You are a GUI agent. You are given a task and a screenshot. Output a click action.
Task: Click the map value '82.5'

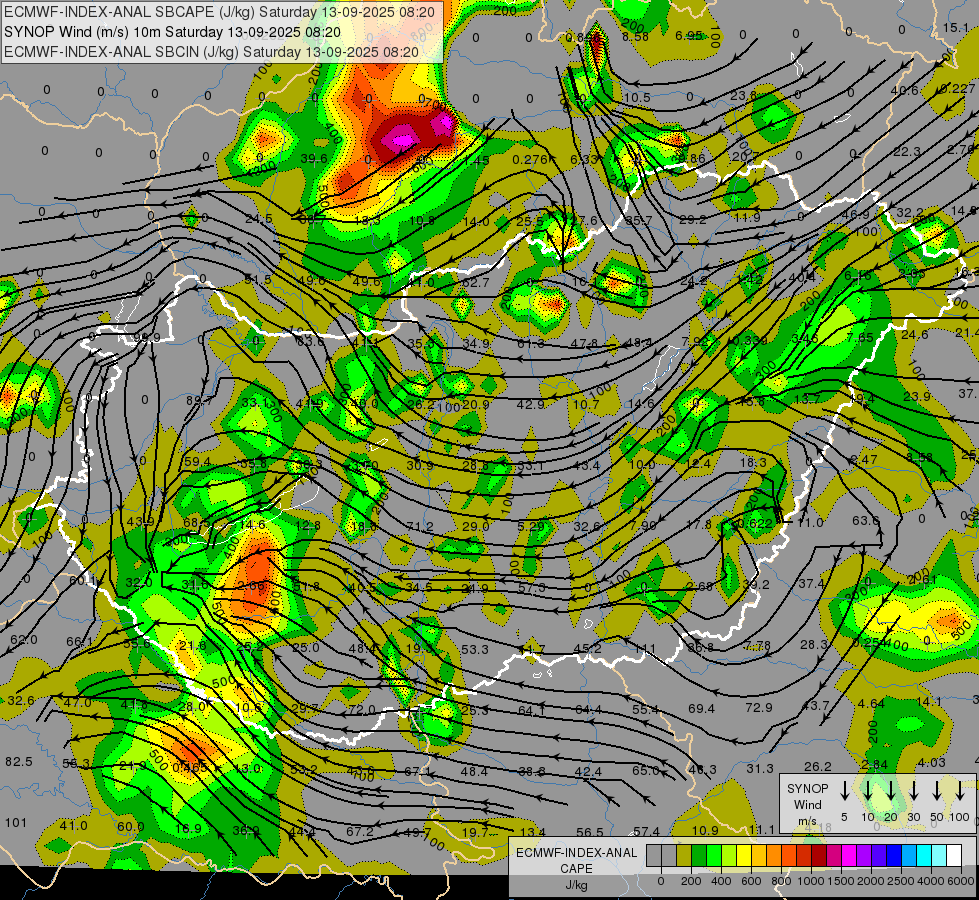19,761
